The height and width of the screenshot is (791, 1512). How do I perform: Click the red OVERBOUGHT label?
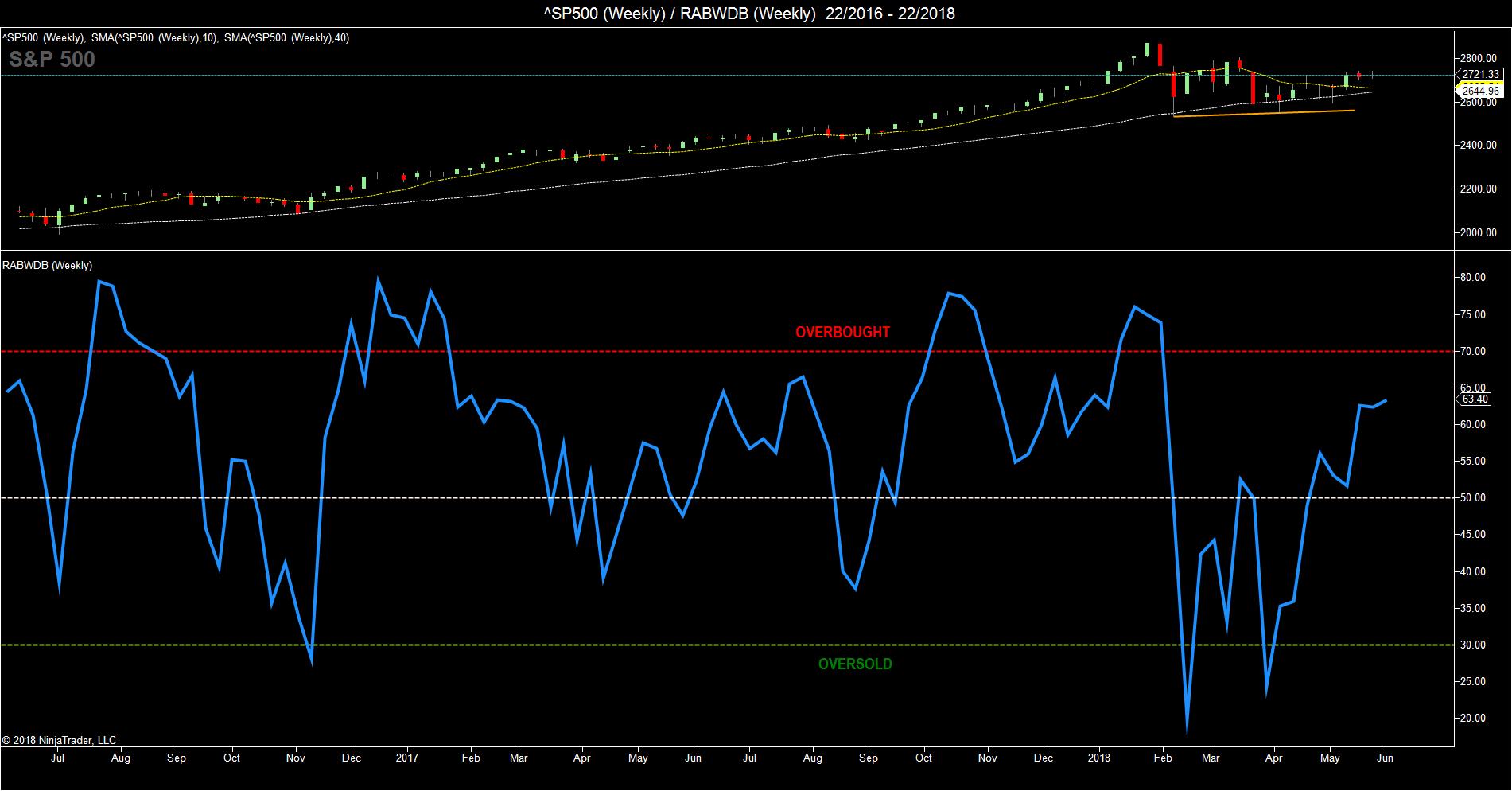pyautogui.click(x=842, y=333)
